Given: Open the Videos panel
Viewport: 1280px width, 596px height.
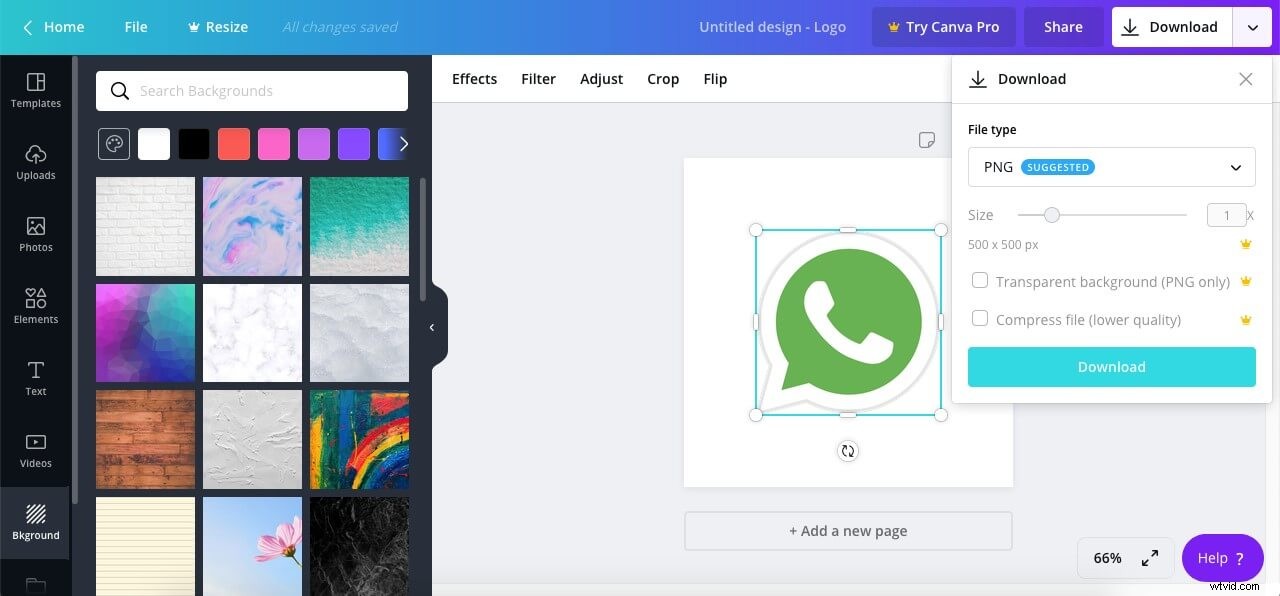Looking at the screenshot, I should click(x=35, y=449).
